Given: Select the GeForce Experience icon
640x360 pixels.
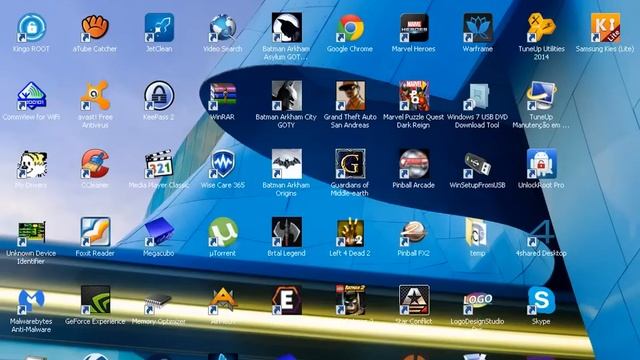Looking at the screenshot, I should (x=95, y=300).
